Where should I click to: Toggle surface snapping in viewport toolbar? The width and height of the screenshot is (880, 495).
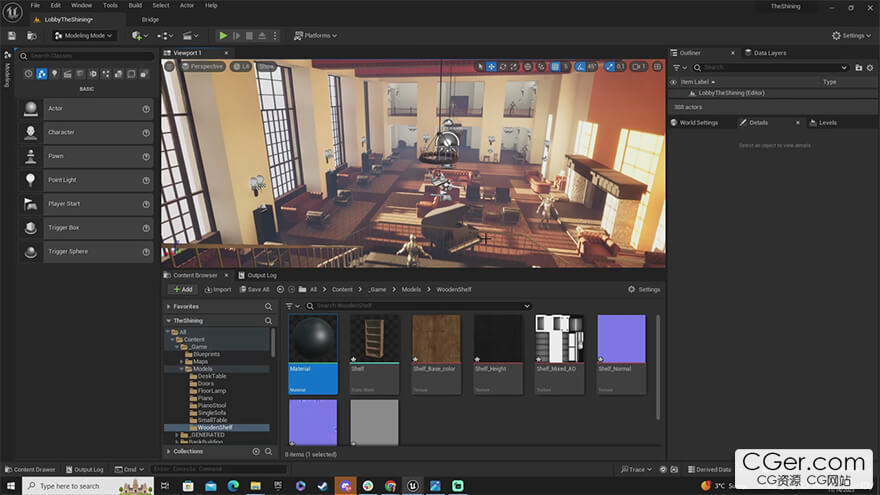pyautogui.click(x=541, y=66)
